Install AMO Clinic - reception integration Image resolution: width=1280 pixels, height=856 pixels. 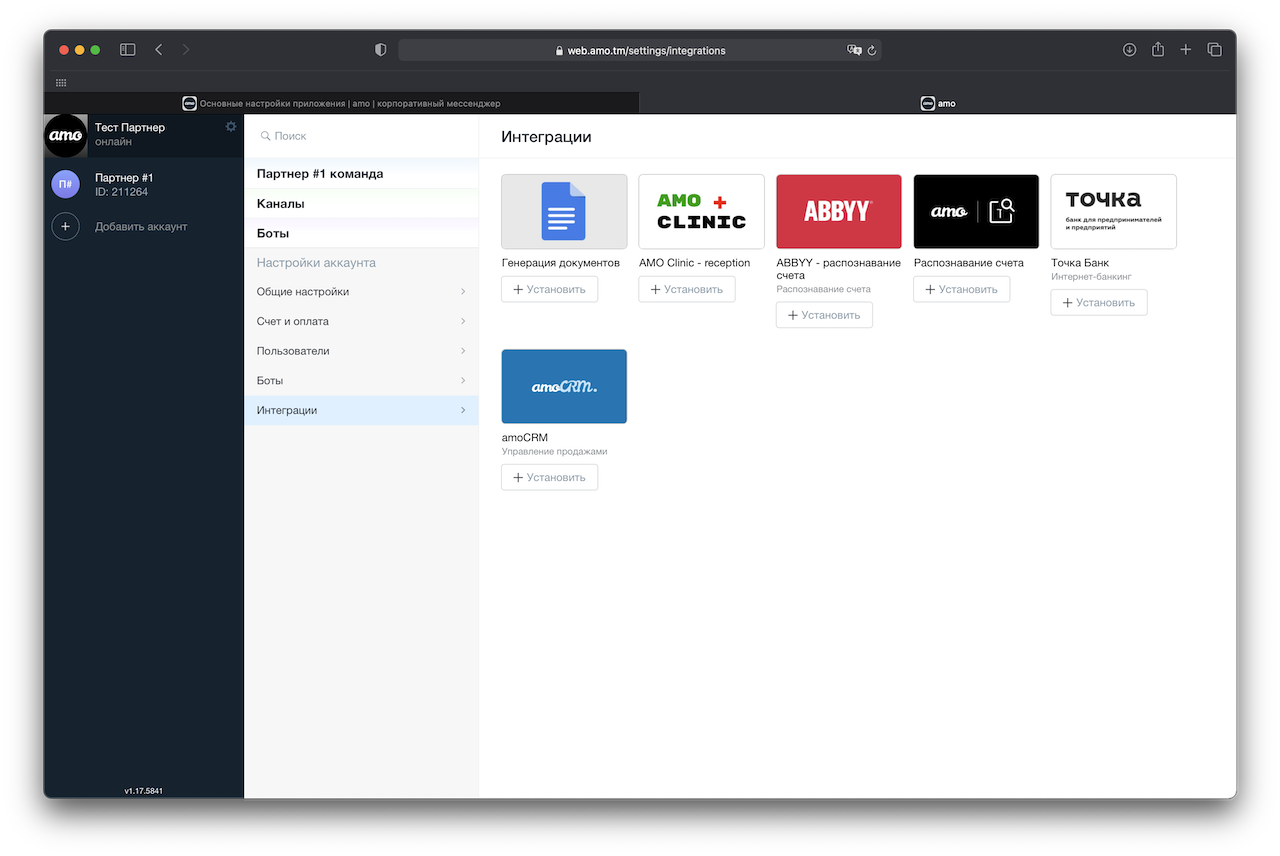(x=687, y=289)
